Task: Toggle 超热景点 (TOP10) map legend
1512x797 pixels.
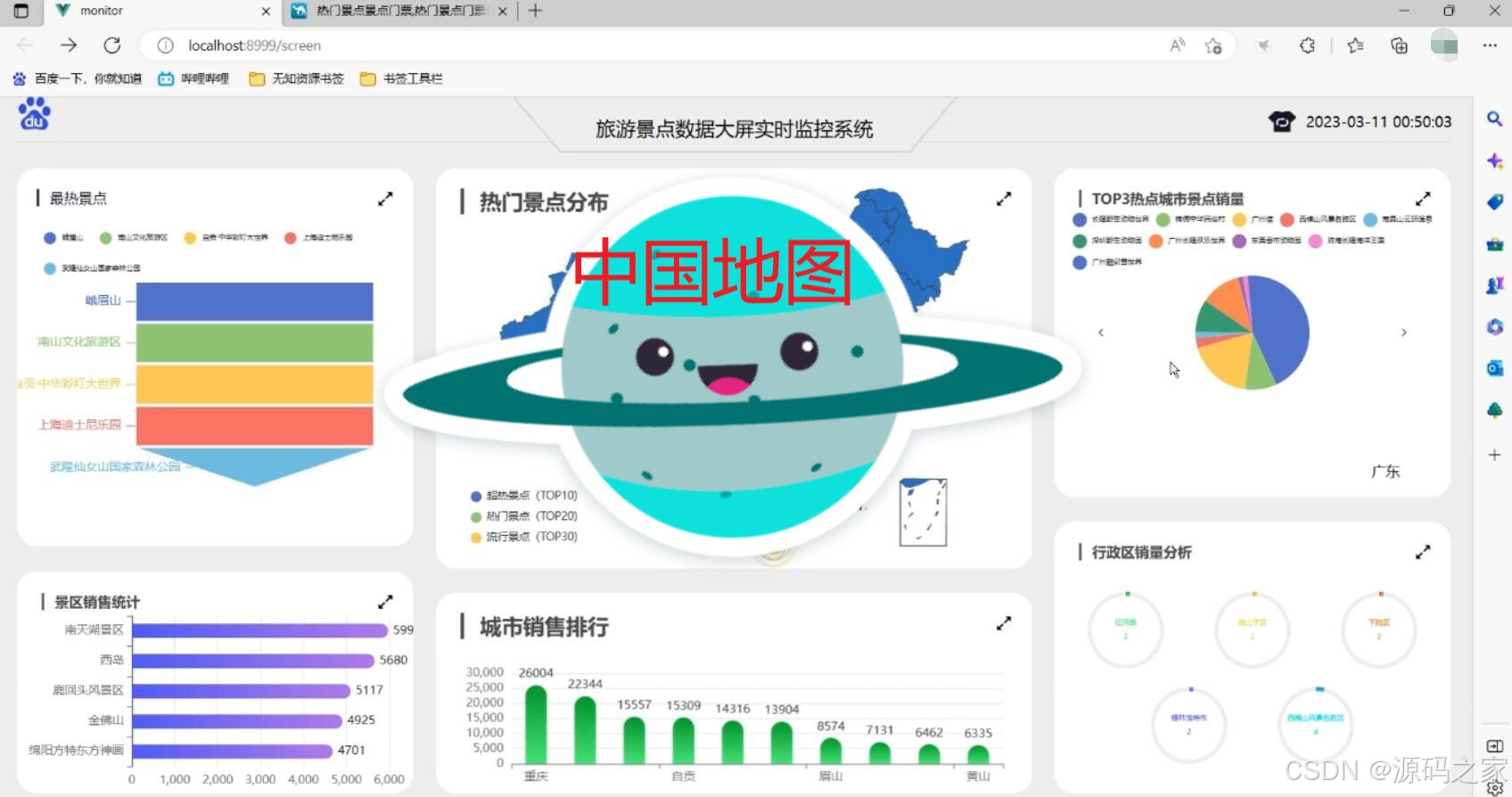Action: point(524,496)
